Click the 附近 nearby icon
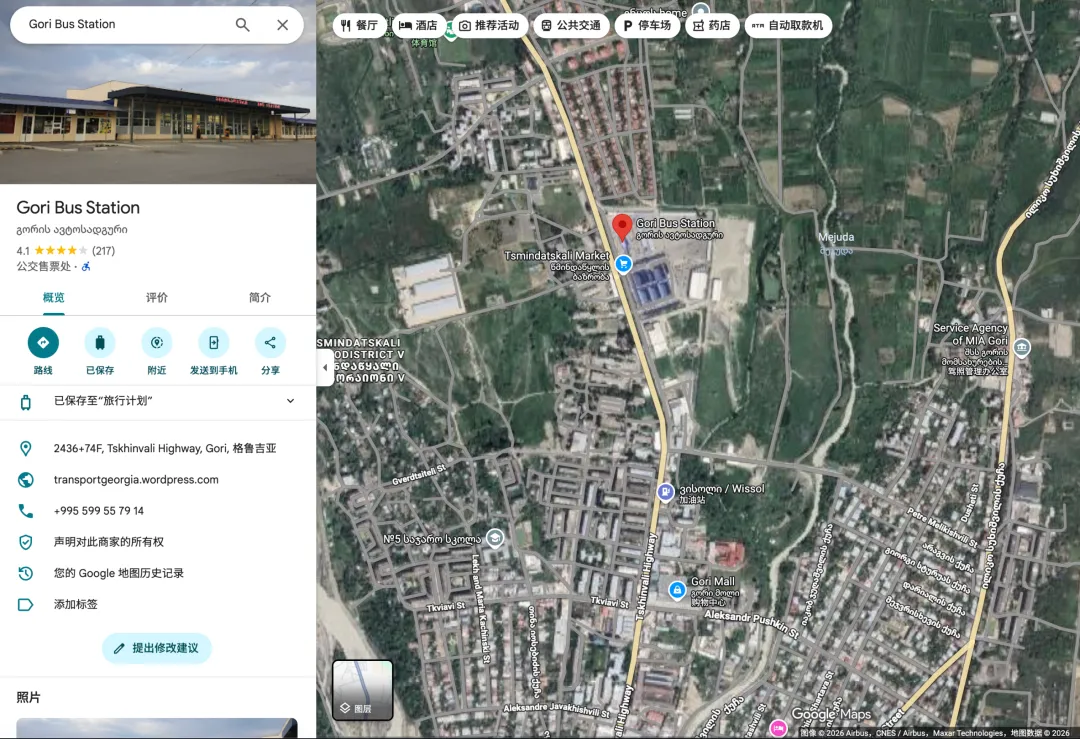The height and width of the screenshot is (739, 1080). point(157,342)
